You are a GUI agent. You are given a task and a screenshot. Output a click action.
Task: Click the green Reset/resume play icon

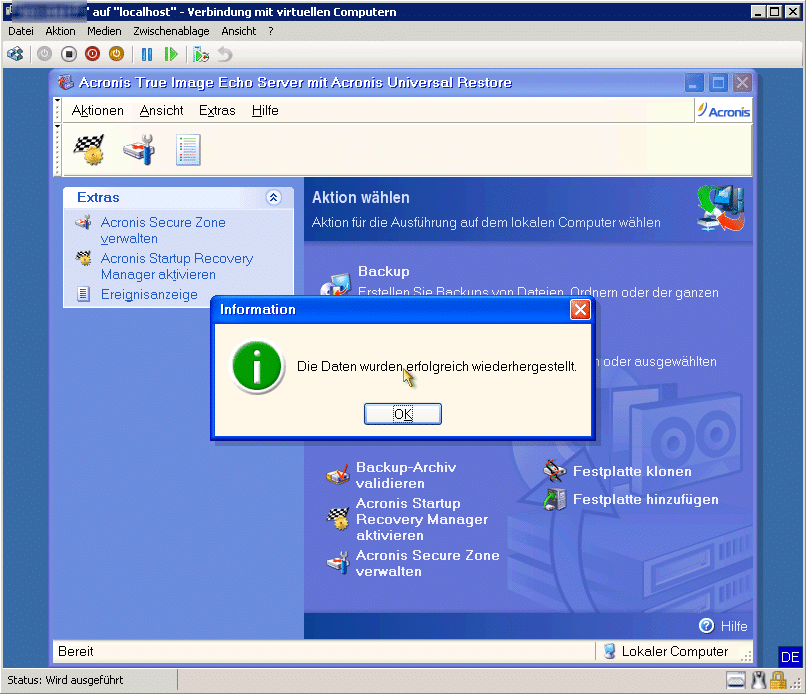coord(171,54)
